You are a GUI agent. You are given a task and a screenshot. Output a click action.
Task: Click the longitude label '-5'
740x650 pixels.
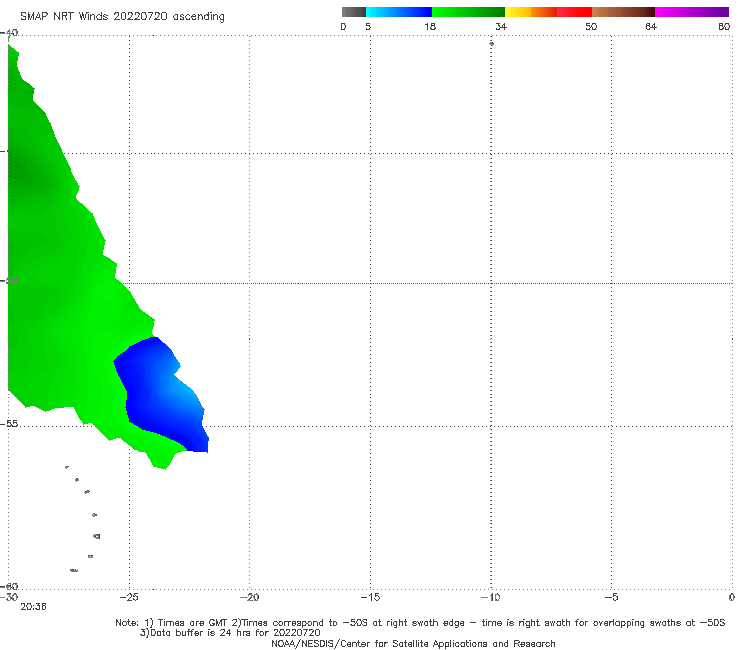tap(611, 597)
